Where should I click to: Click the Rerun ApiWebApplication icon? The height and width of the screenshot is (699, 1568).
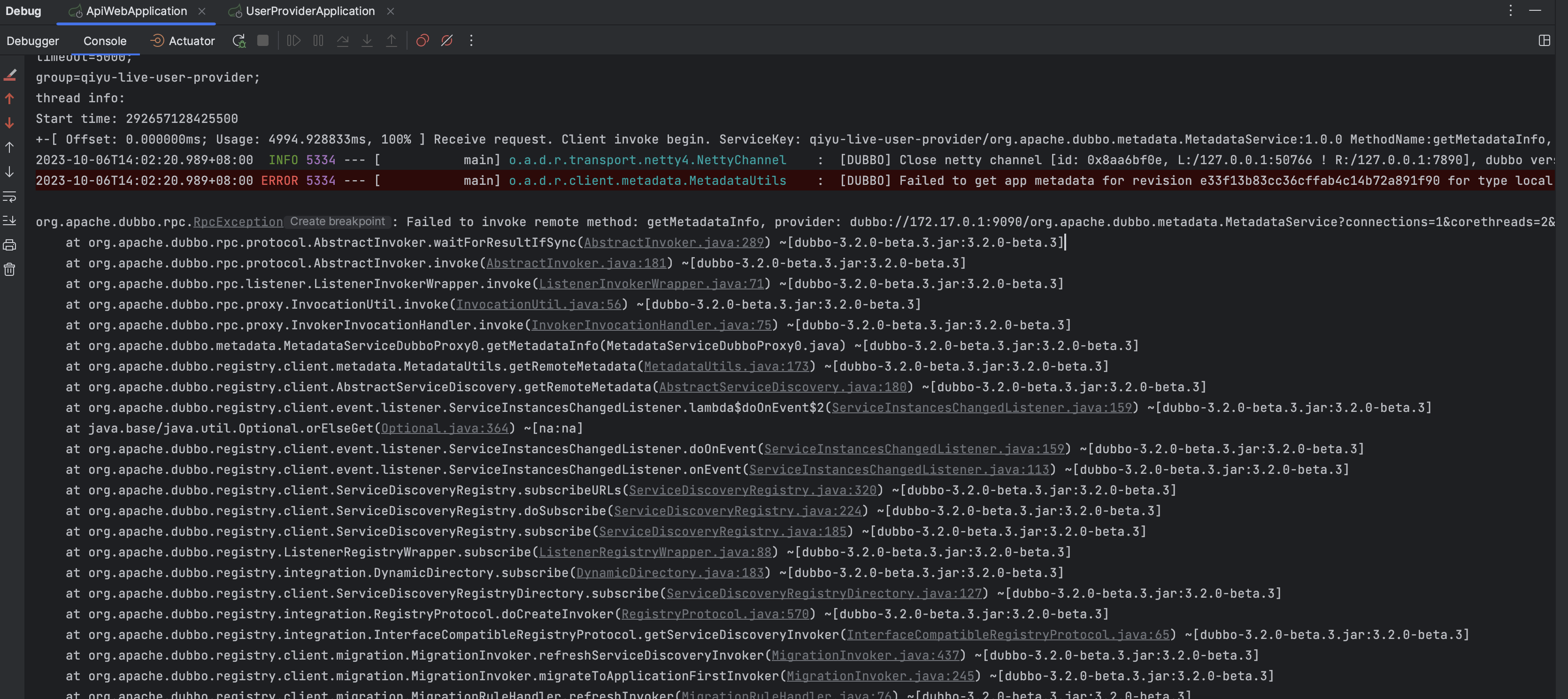pyautogui.click(x=238, y=41)
